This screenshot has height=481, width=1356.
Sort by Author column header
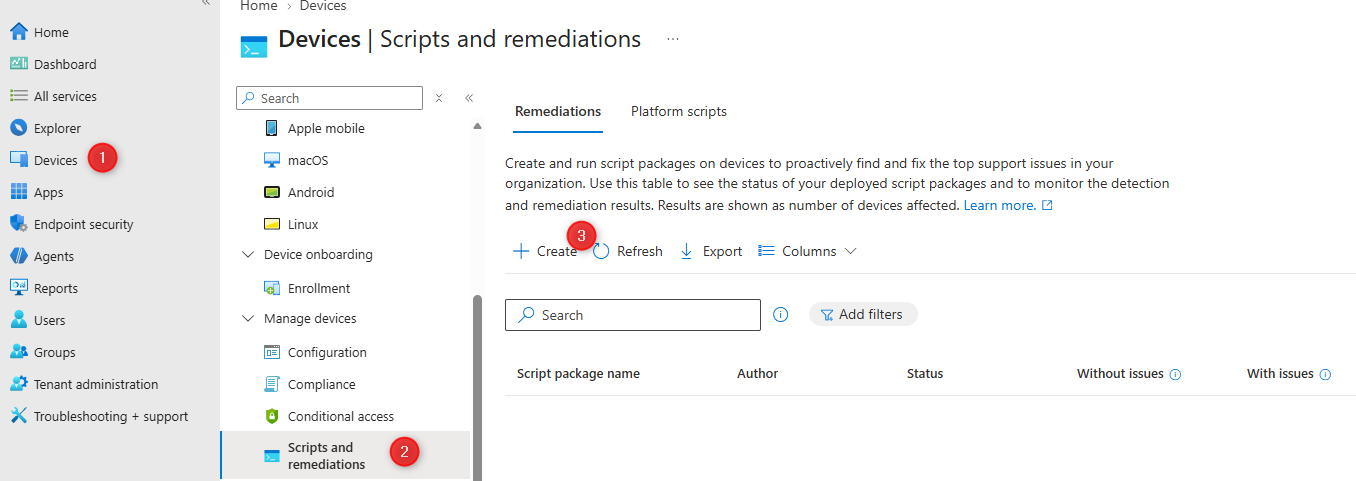point(757,373)
